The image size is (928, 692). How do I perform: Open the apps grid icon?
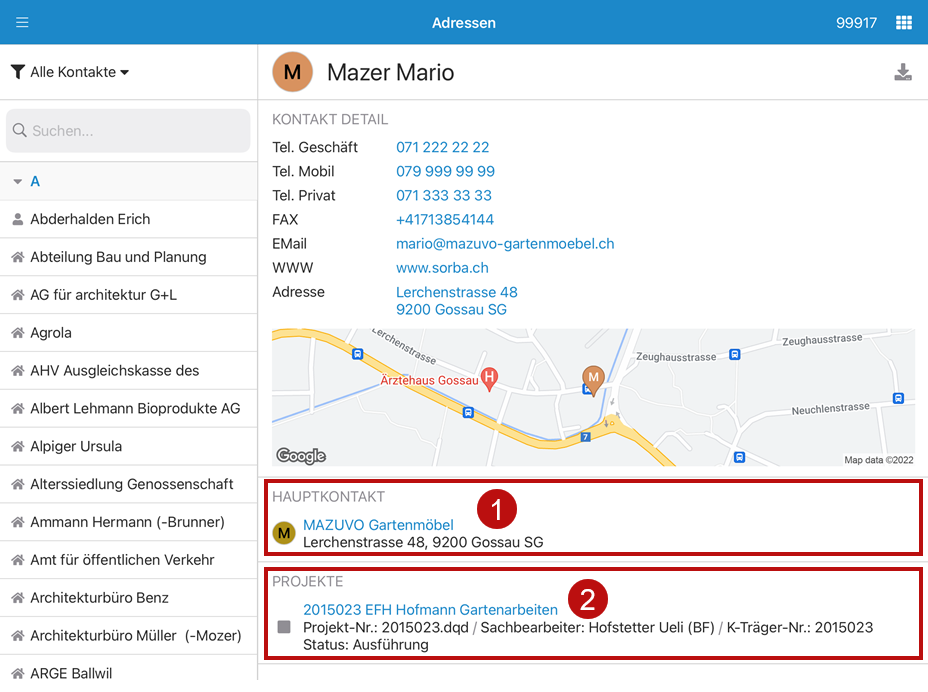coord(903,22)
